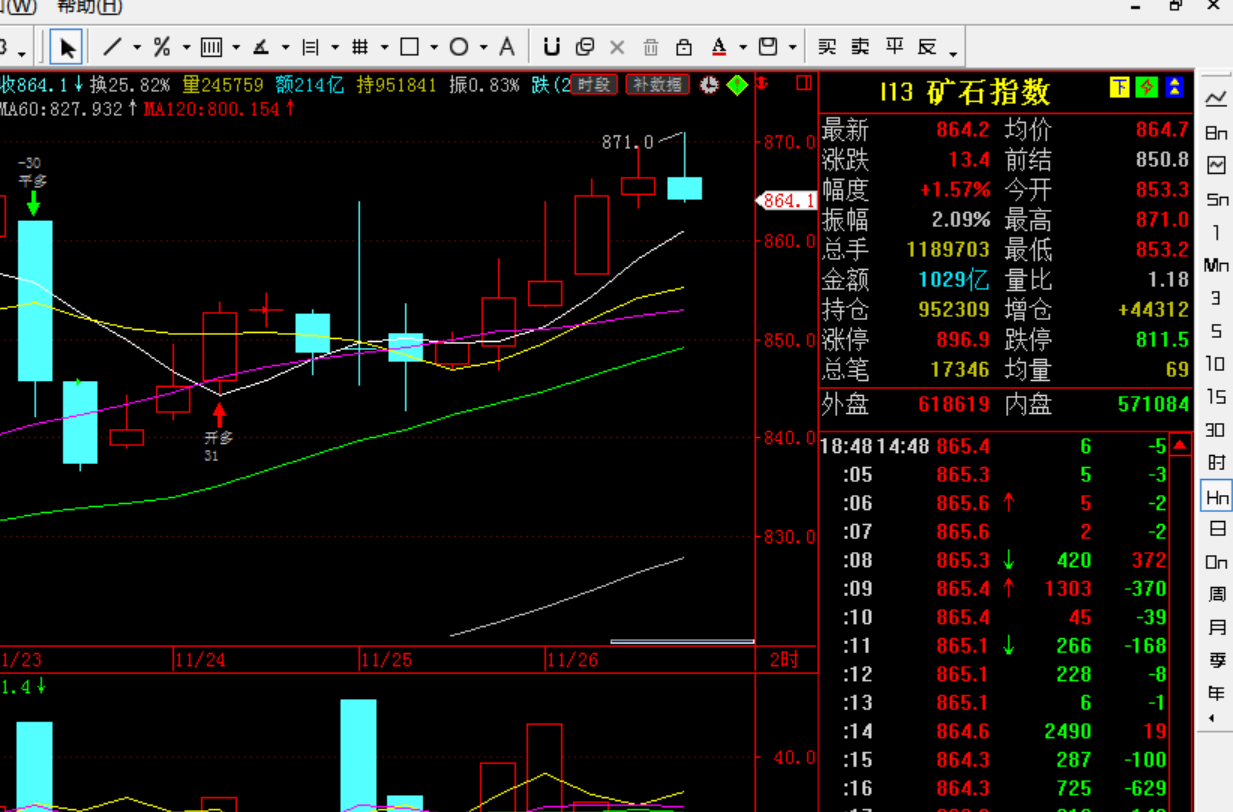Click the 平 (close position) button
The width and height of the screenshot is (1233, 812).
pos(894,46)
